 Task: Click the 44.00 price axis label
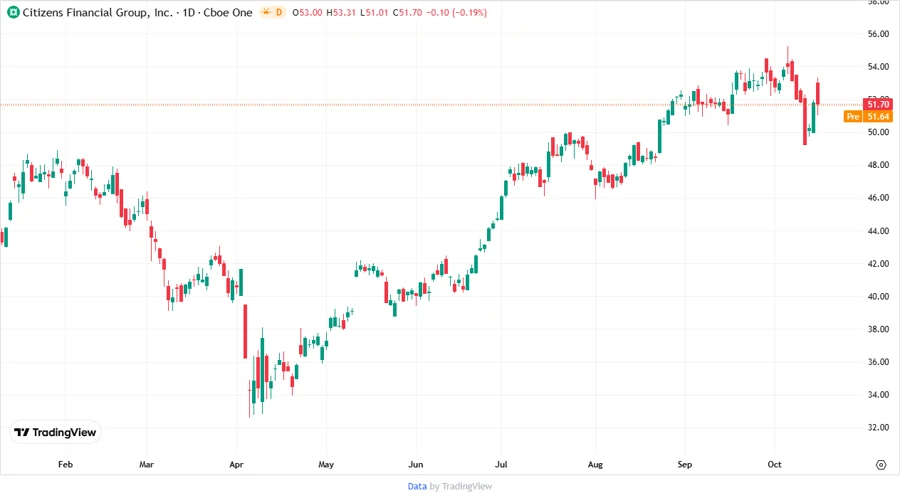878,231
